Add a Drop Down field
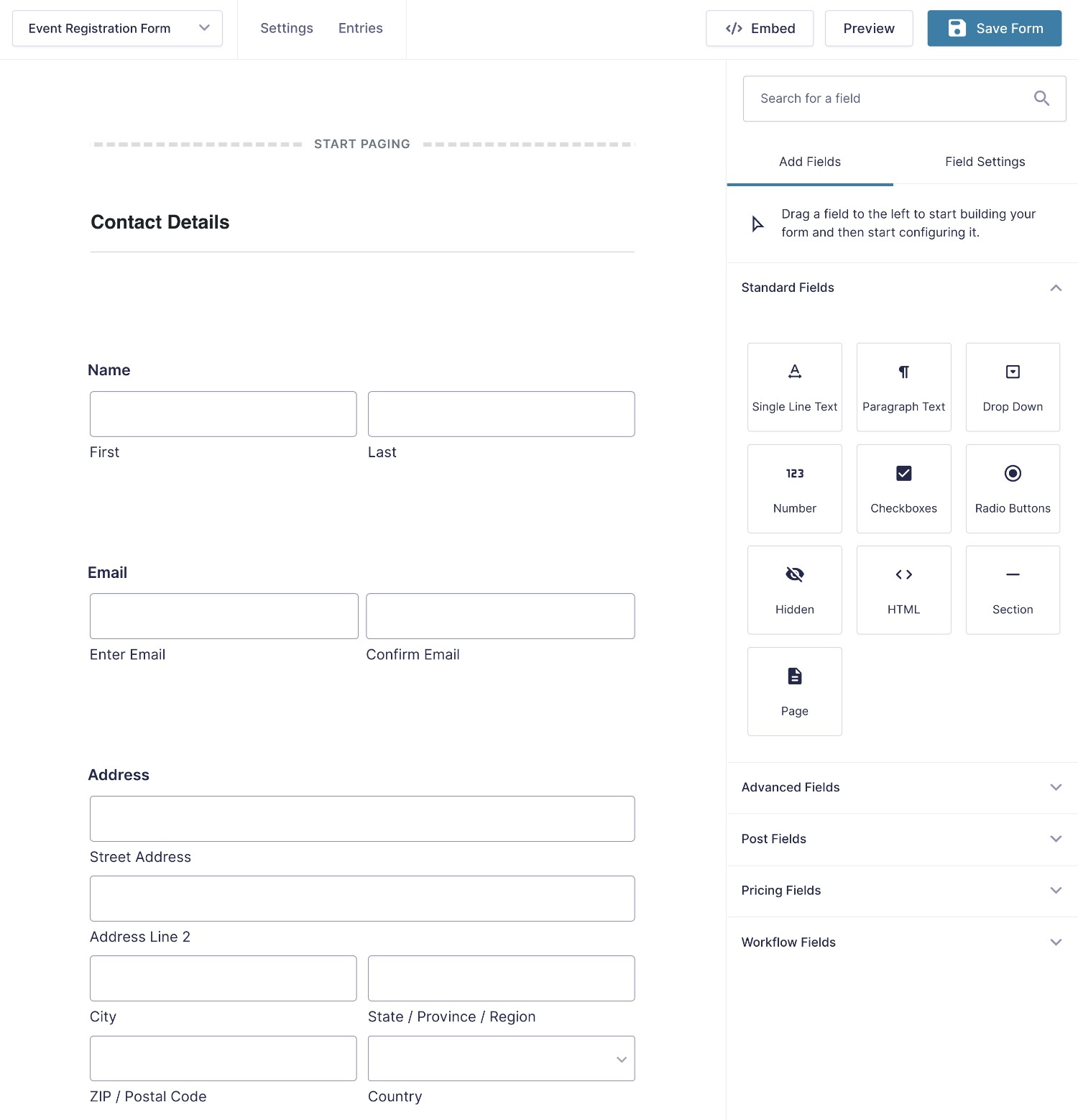 click(x=1013, y=387)
